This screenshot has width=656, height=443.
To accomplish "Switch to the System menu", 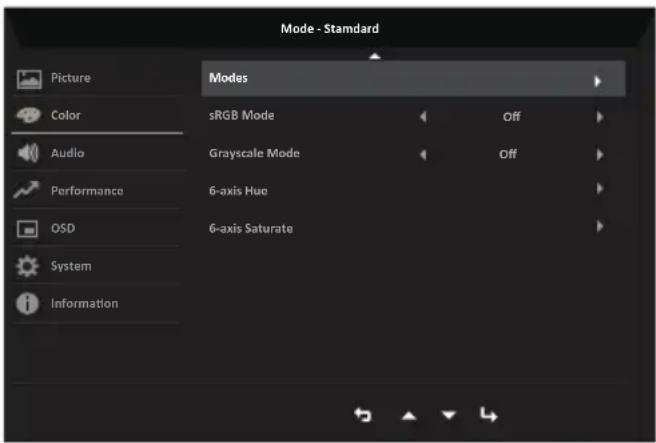I will click(71, 266).
